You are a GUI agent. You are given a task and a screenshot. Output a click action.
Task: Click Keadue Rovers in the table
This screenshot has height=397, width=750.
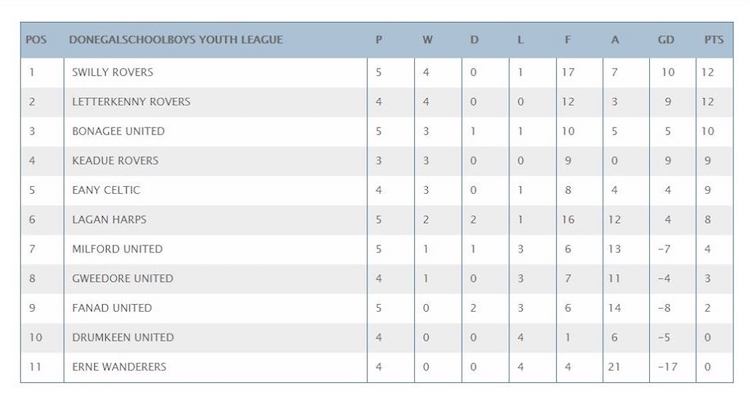pos(115,161)
